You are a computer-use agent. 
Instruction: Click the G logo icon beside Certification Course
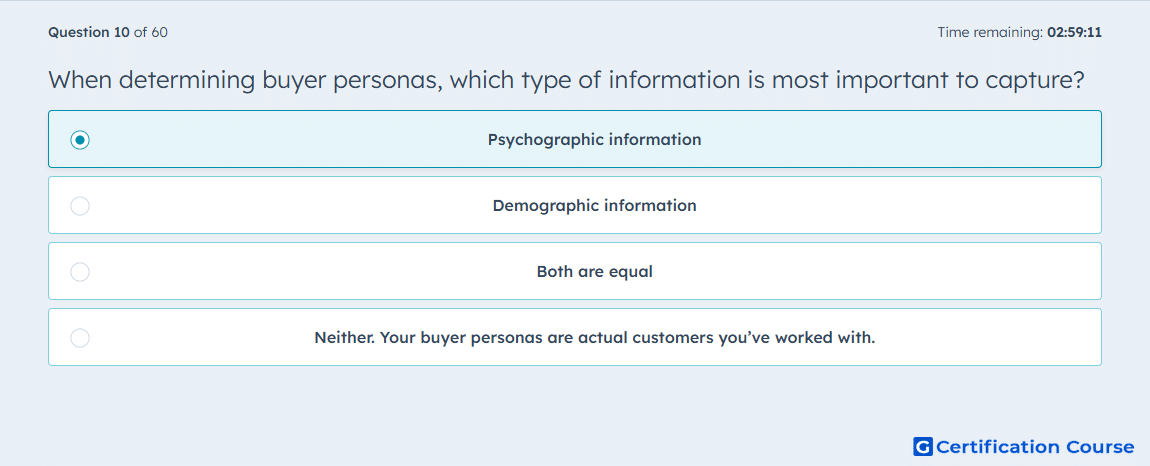(923, 446)
